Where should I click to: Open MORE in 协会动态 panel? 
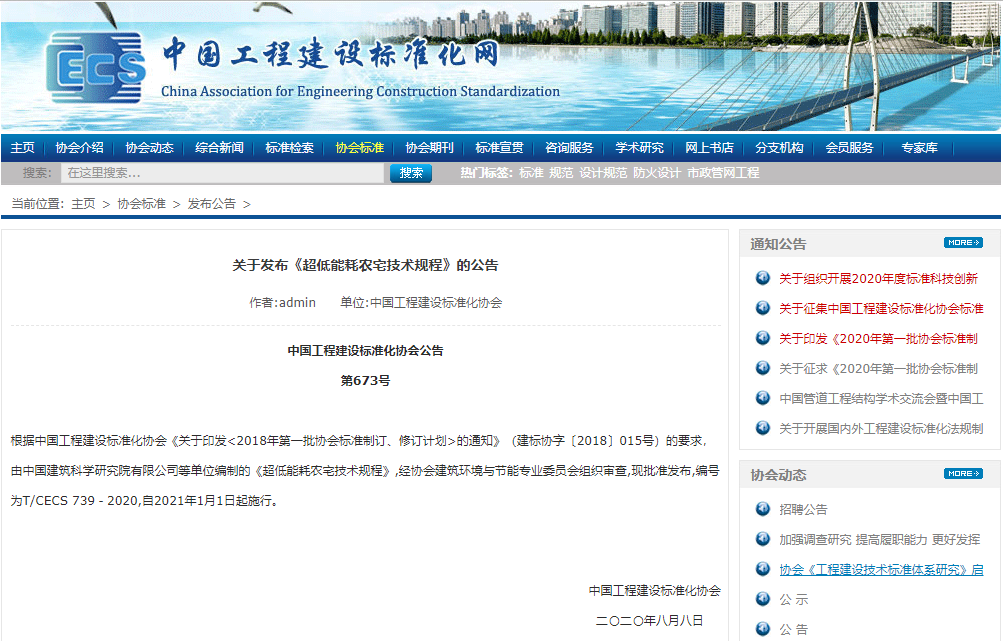click(x=963, y=473)
